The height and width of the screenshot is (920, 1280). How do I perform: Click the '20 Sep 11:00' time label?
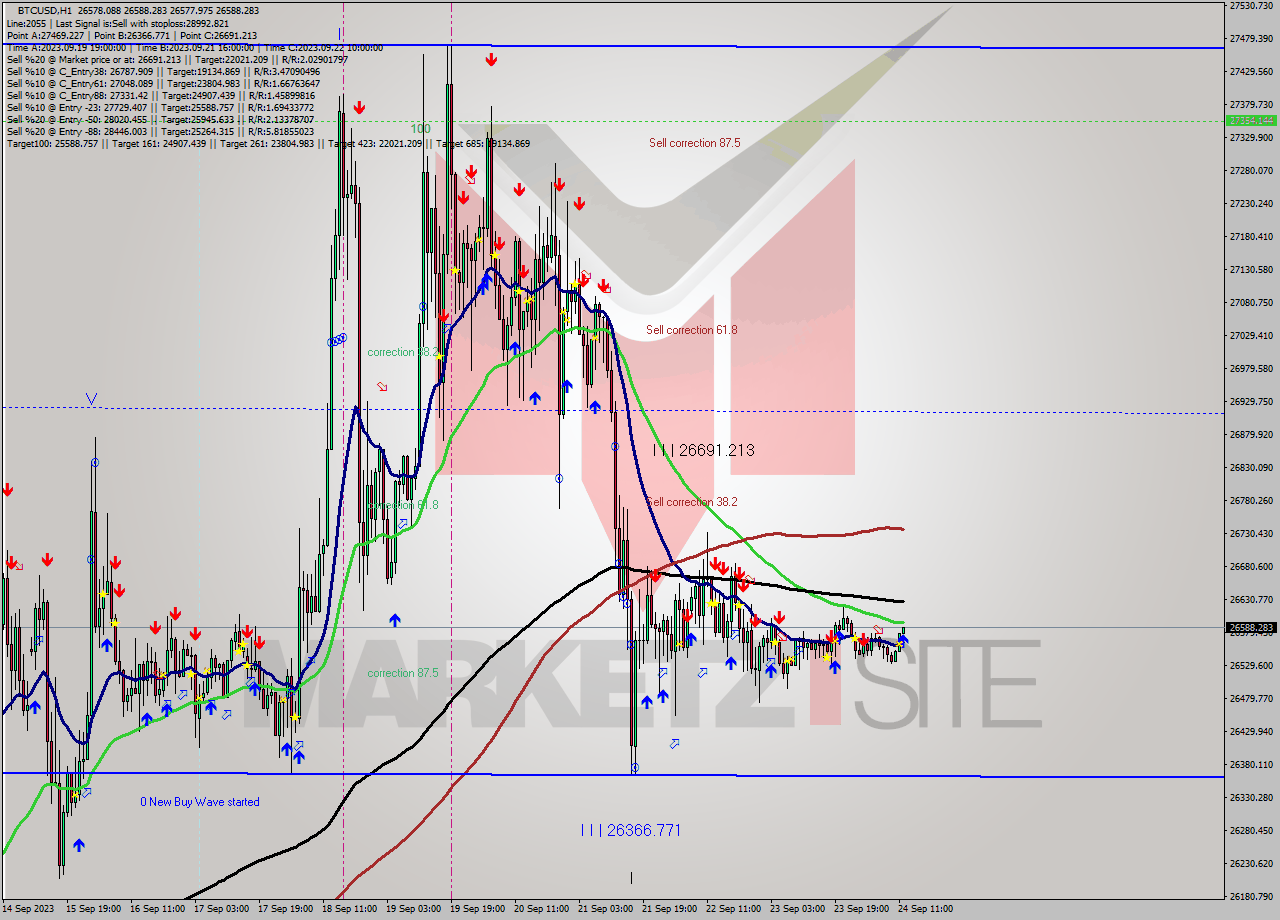click(541, 909)
